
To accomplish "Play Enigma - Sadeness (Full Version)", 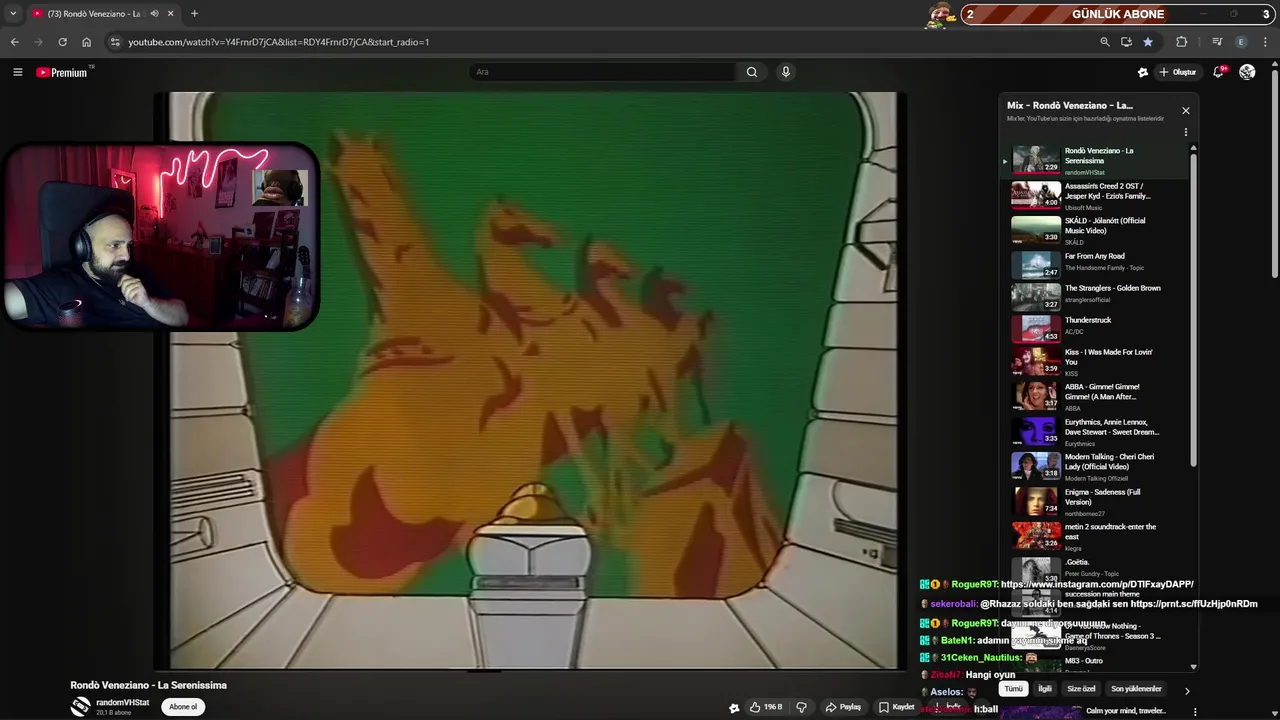I will 1094,501.
